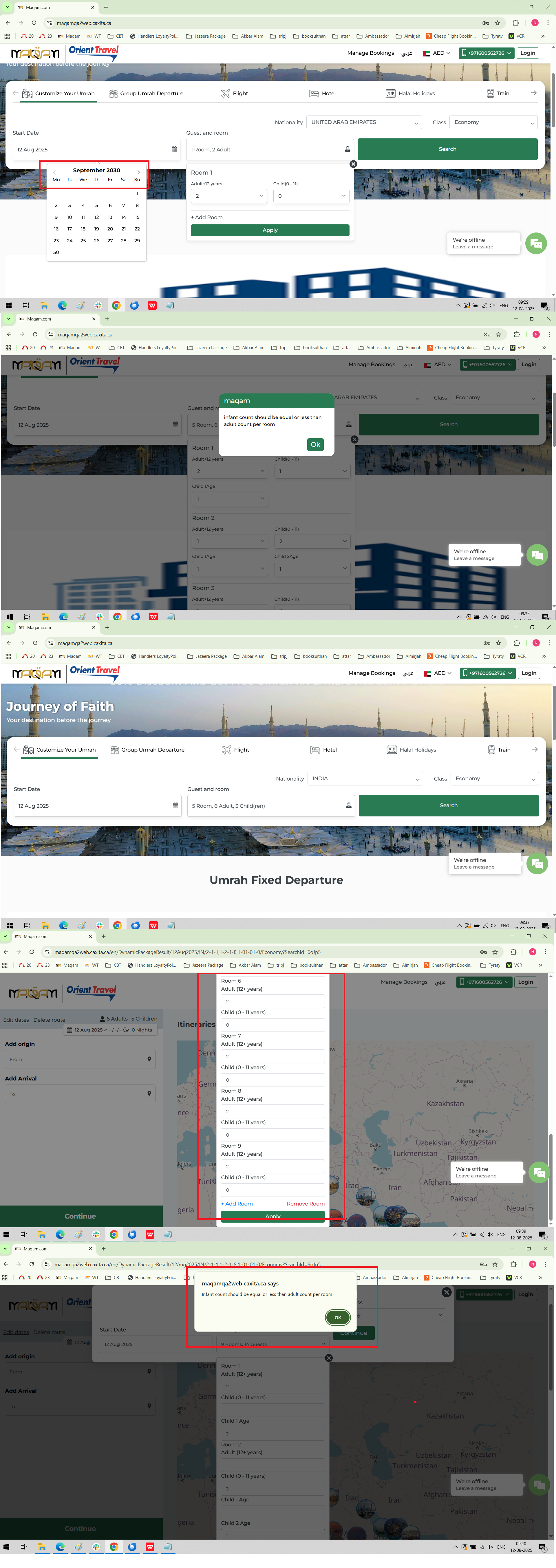Screen dimensions: 556x1568
Task: Open Train tab below Journey of Faith banner
Action: (499, 750)
